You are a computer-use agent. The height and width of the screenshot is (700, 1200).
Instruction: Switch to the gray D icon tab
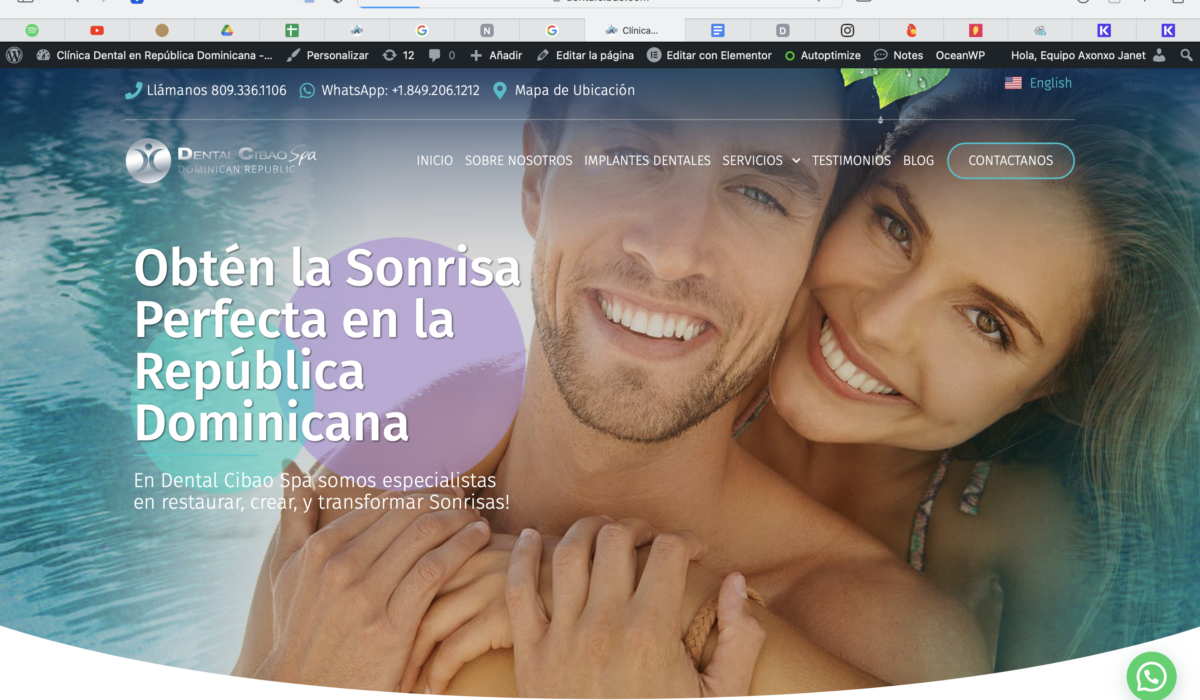point(783,30)
